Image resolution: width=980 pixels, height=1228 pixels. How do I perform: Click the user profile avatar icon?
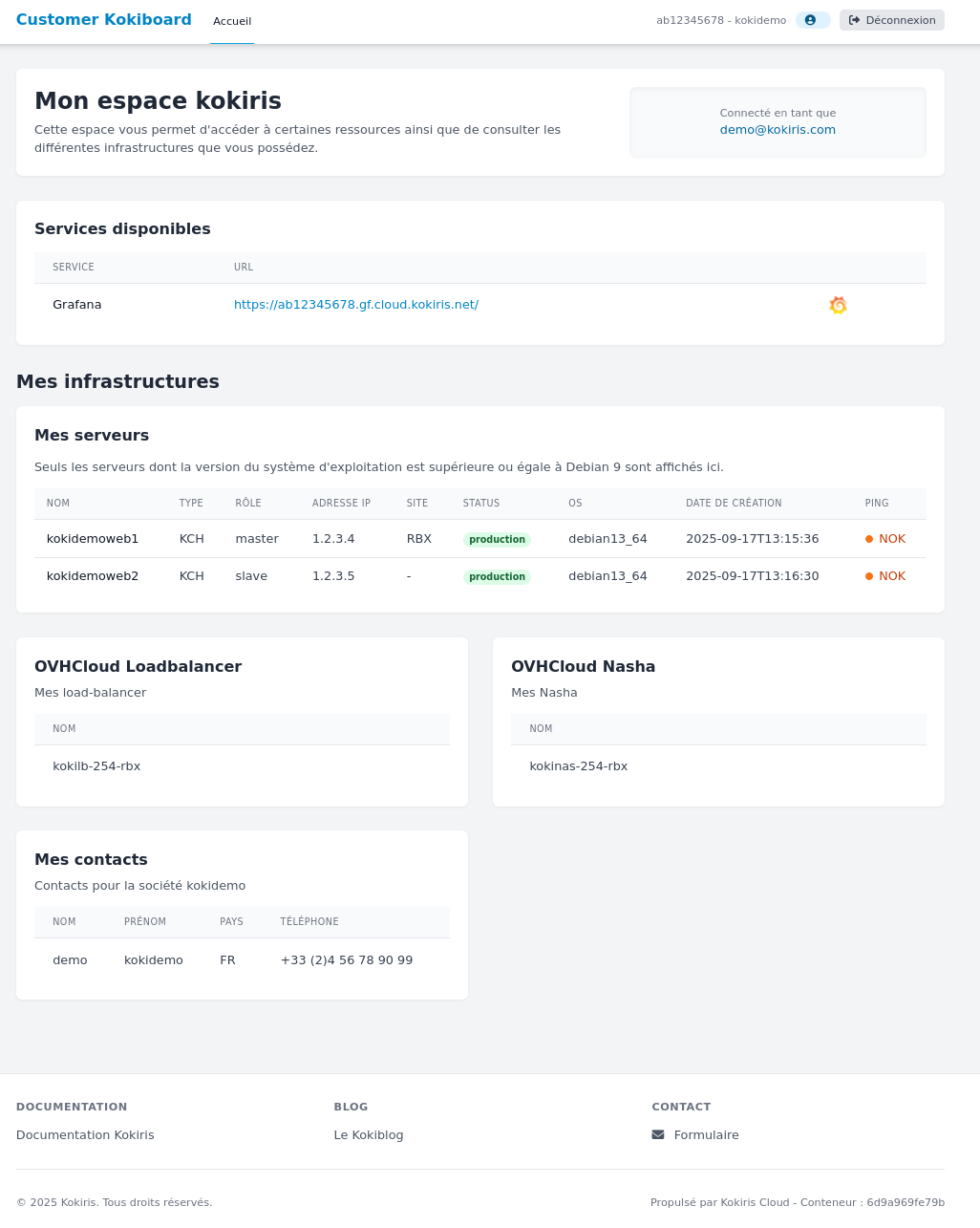click(811, 20)
